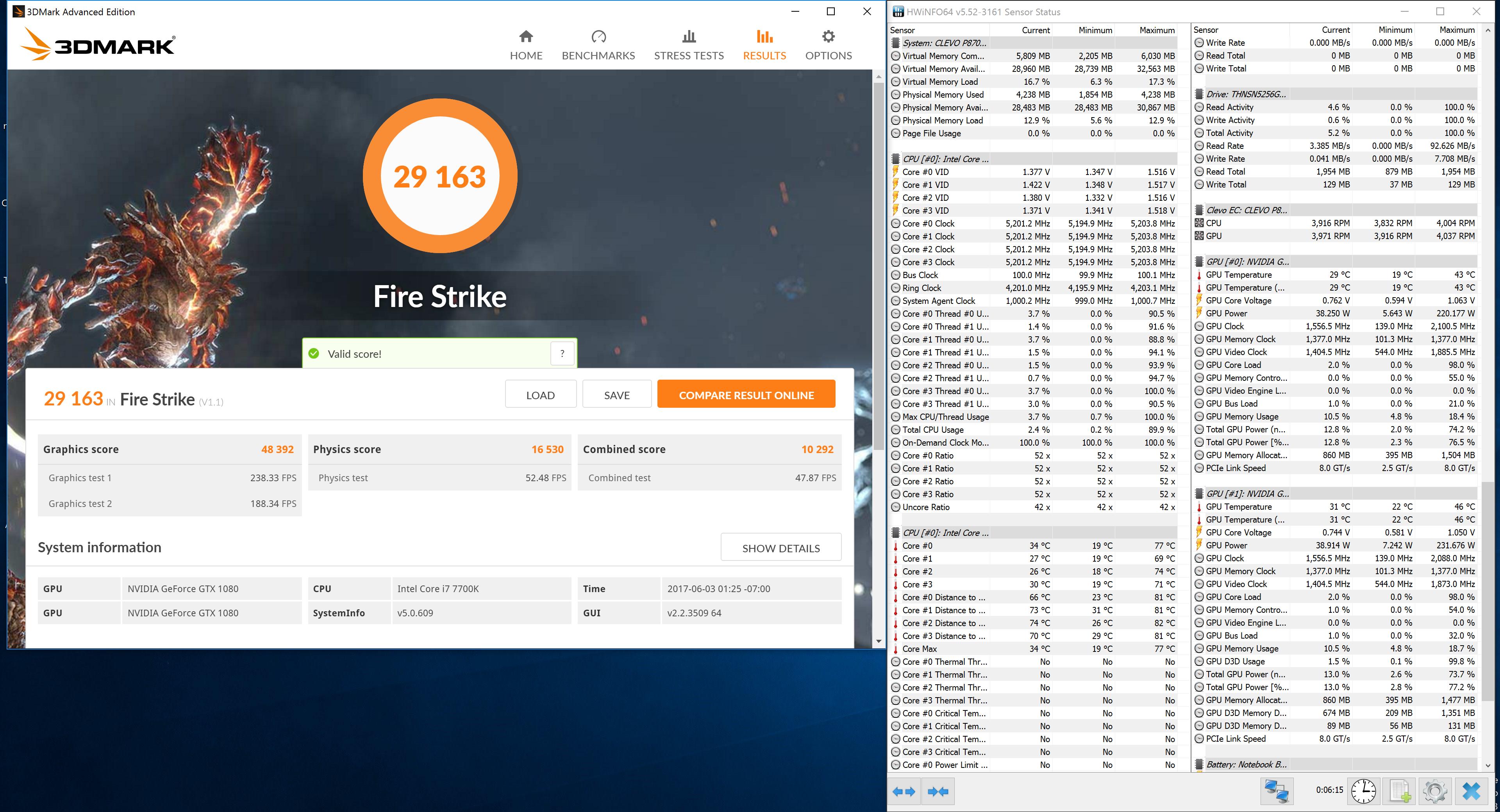This screenshot has width=1500, height=812.
Task: Open the HWiNFO remote network monitoring icon
Action: [1277, 792]
